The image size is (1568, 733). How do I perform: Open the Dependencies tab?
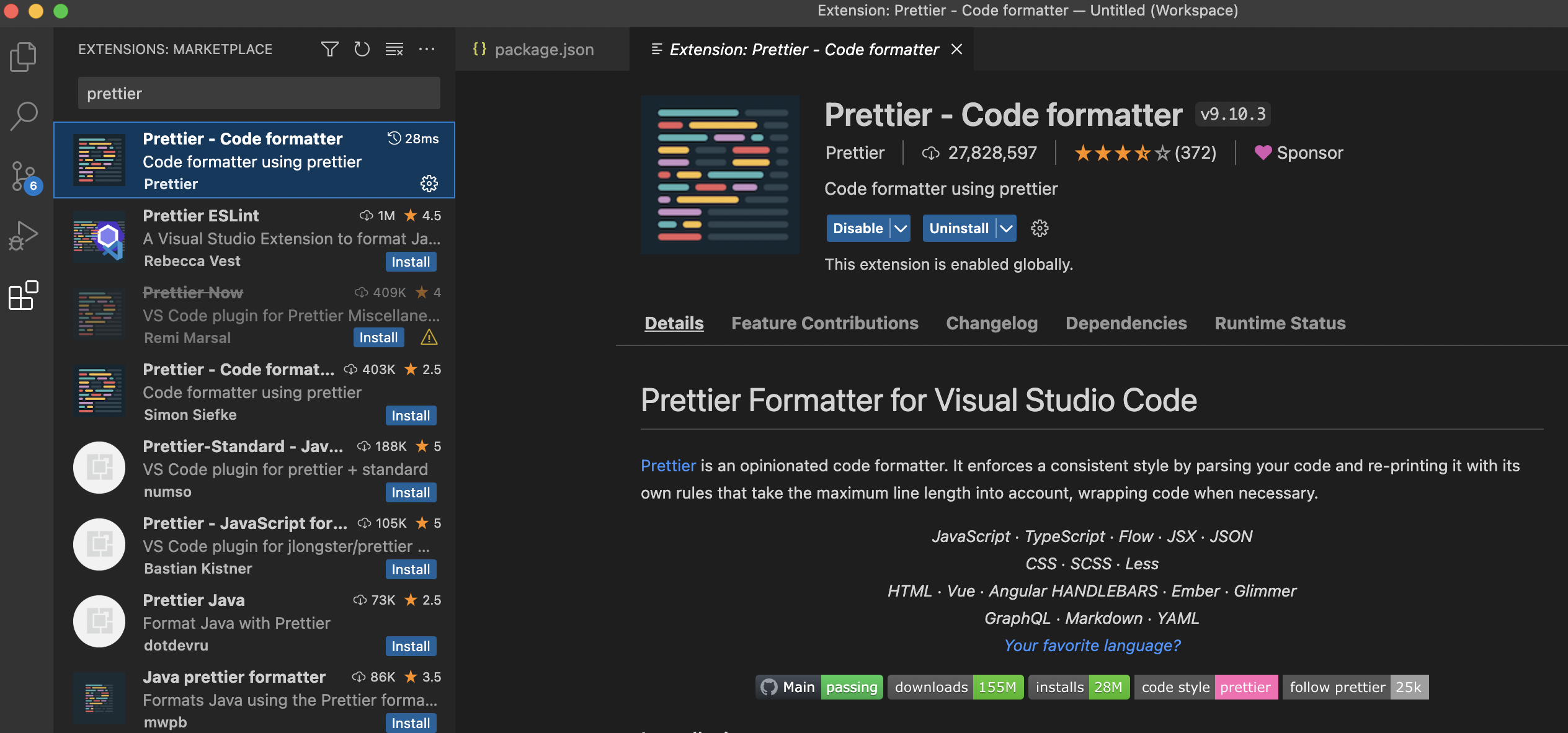[x=1126, y=323]
